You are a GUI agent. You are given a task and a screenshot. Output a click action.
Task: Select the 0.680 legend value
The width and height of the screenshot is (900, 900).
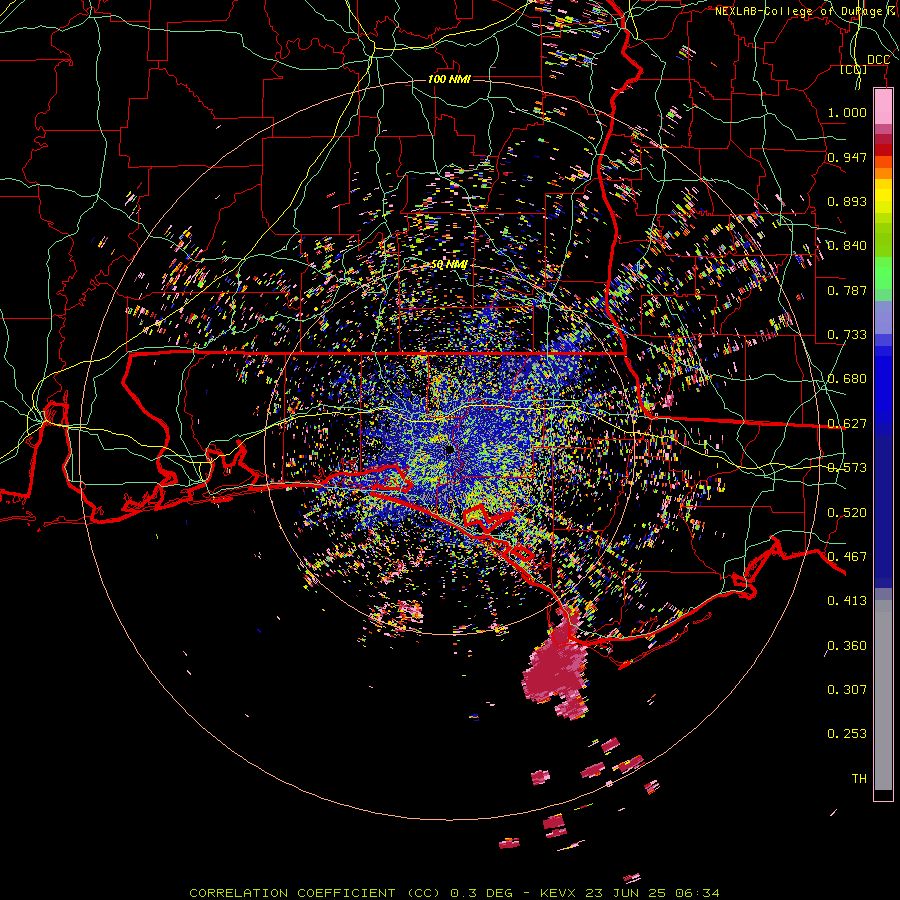(x=847, y=379)
